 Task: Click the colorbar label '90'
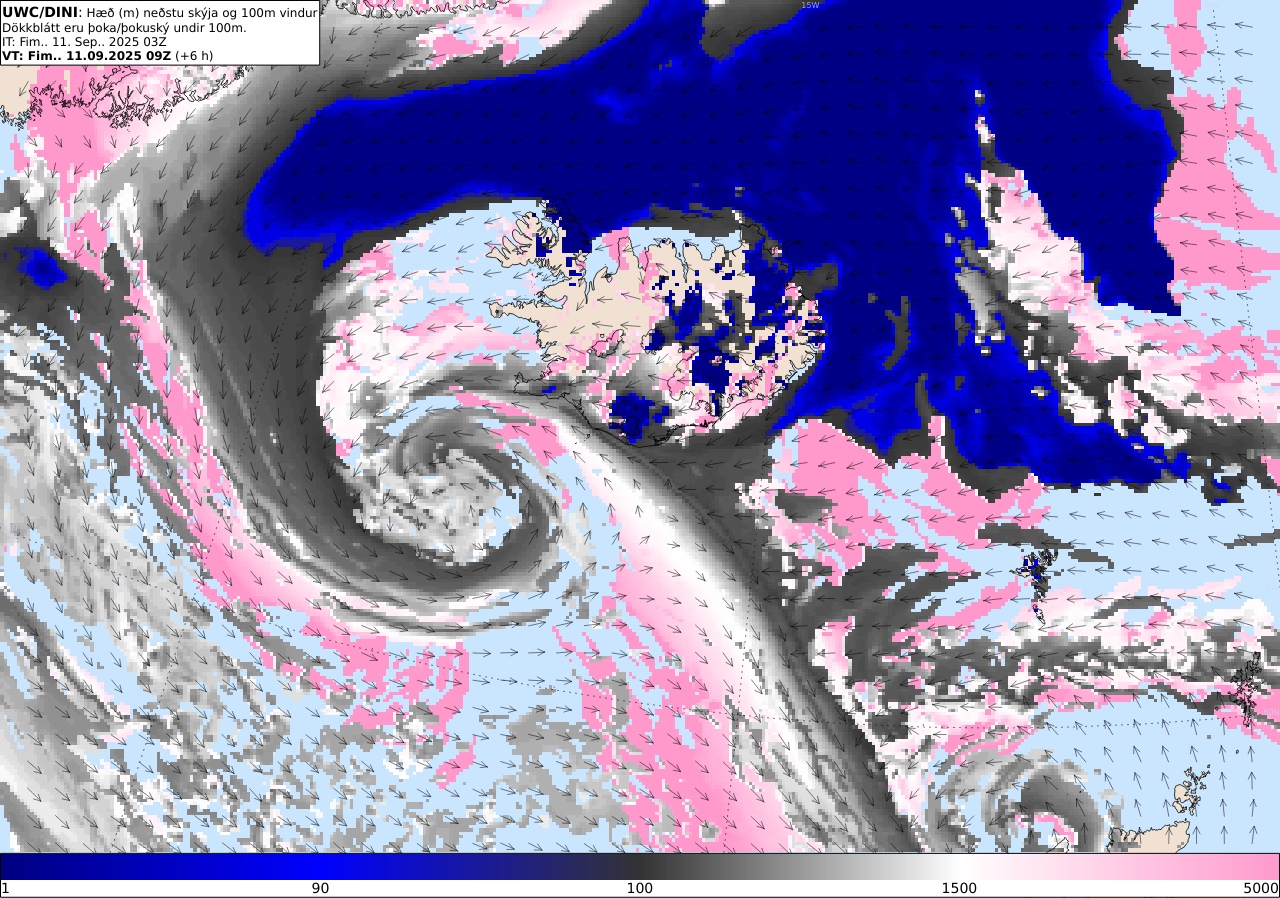[x=320, y=888]
